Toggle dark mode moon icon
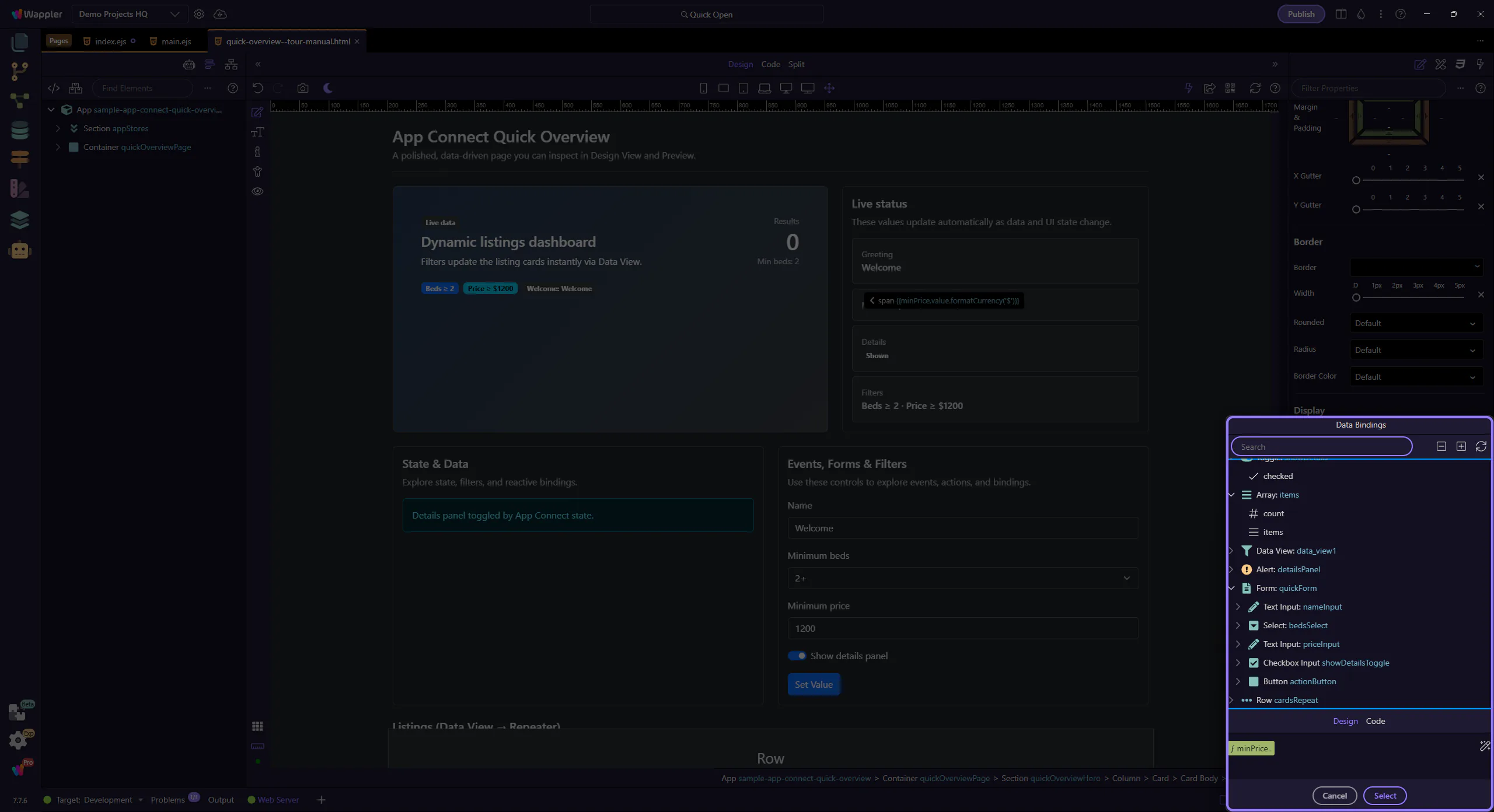This screenshot has width=1494, height=812. [328, 88]
